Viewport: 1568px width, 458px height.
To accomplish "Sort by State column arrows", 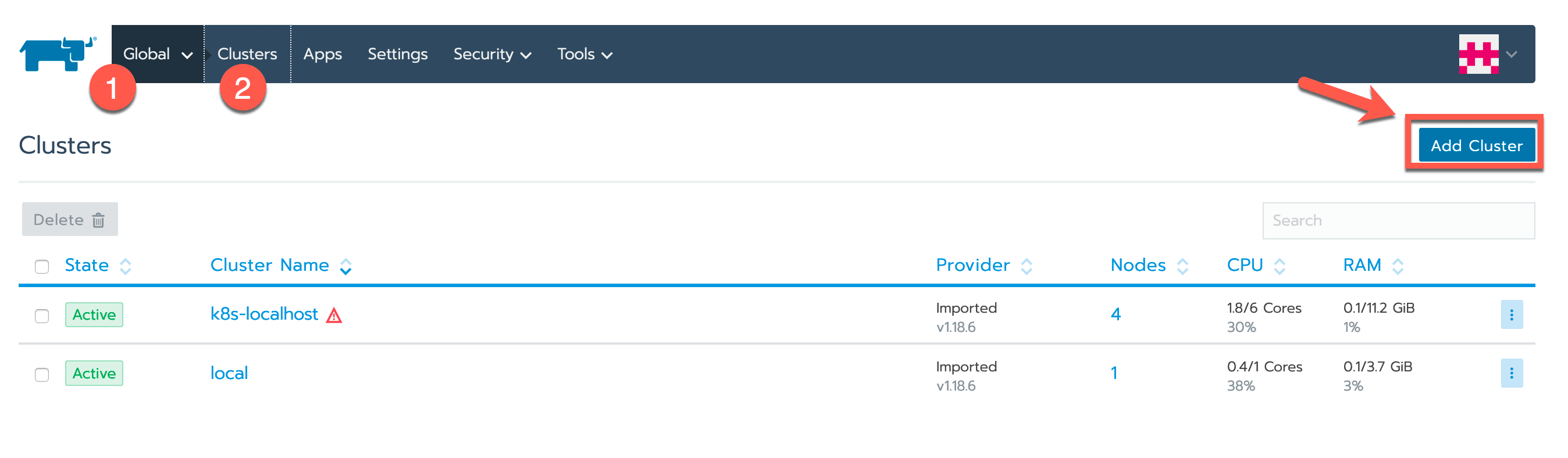I will [126, 266].
